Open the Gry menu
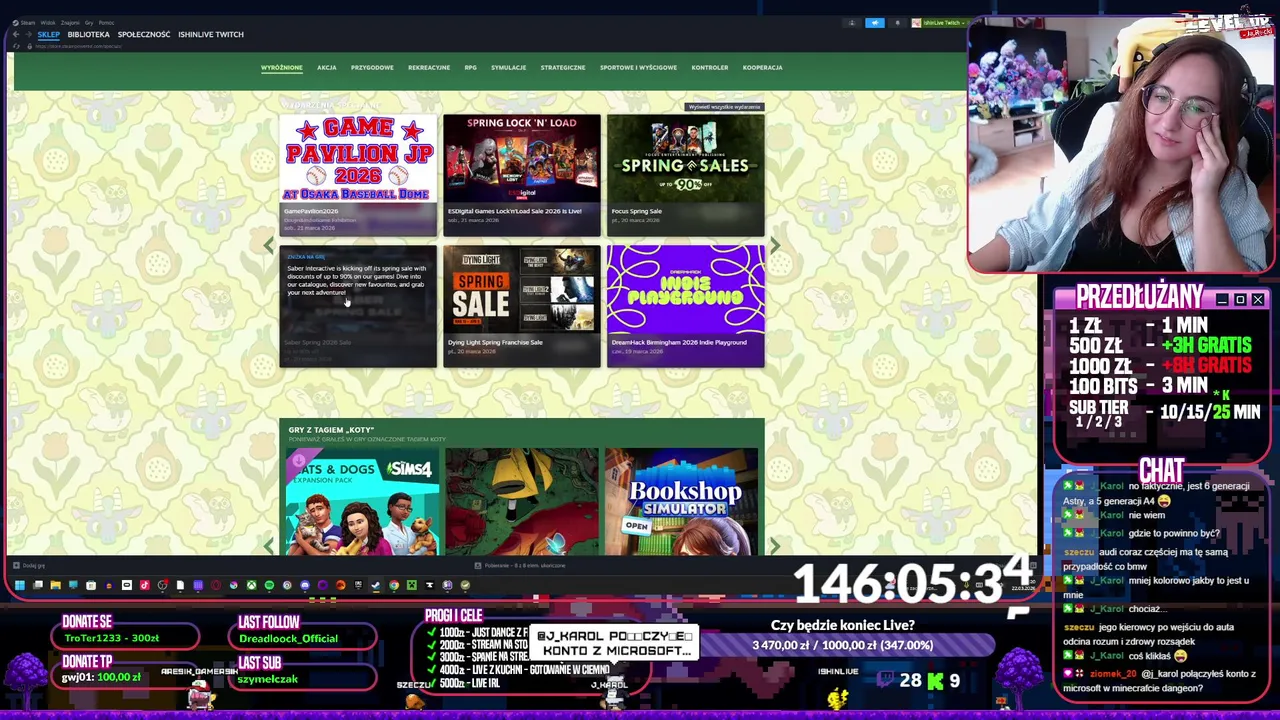 coord(89,23)
